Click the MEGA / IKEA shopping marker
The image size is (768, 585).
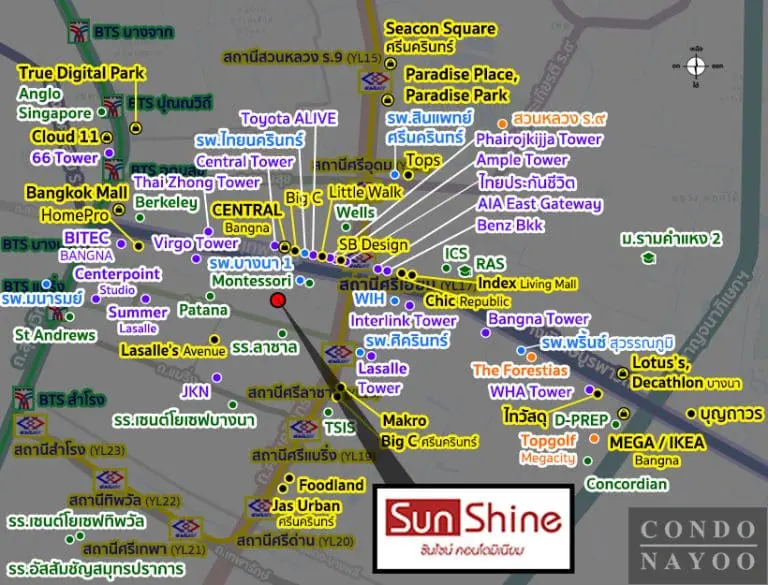pyautogui.click(x=624, y=414)
